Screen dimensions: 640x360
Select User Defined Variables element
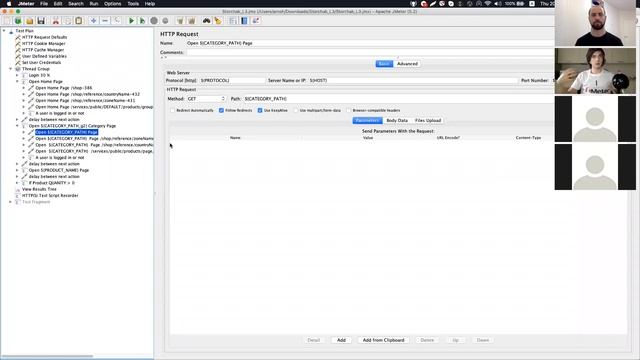(x=44, y=56)
